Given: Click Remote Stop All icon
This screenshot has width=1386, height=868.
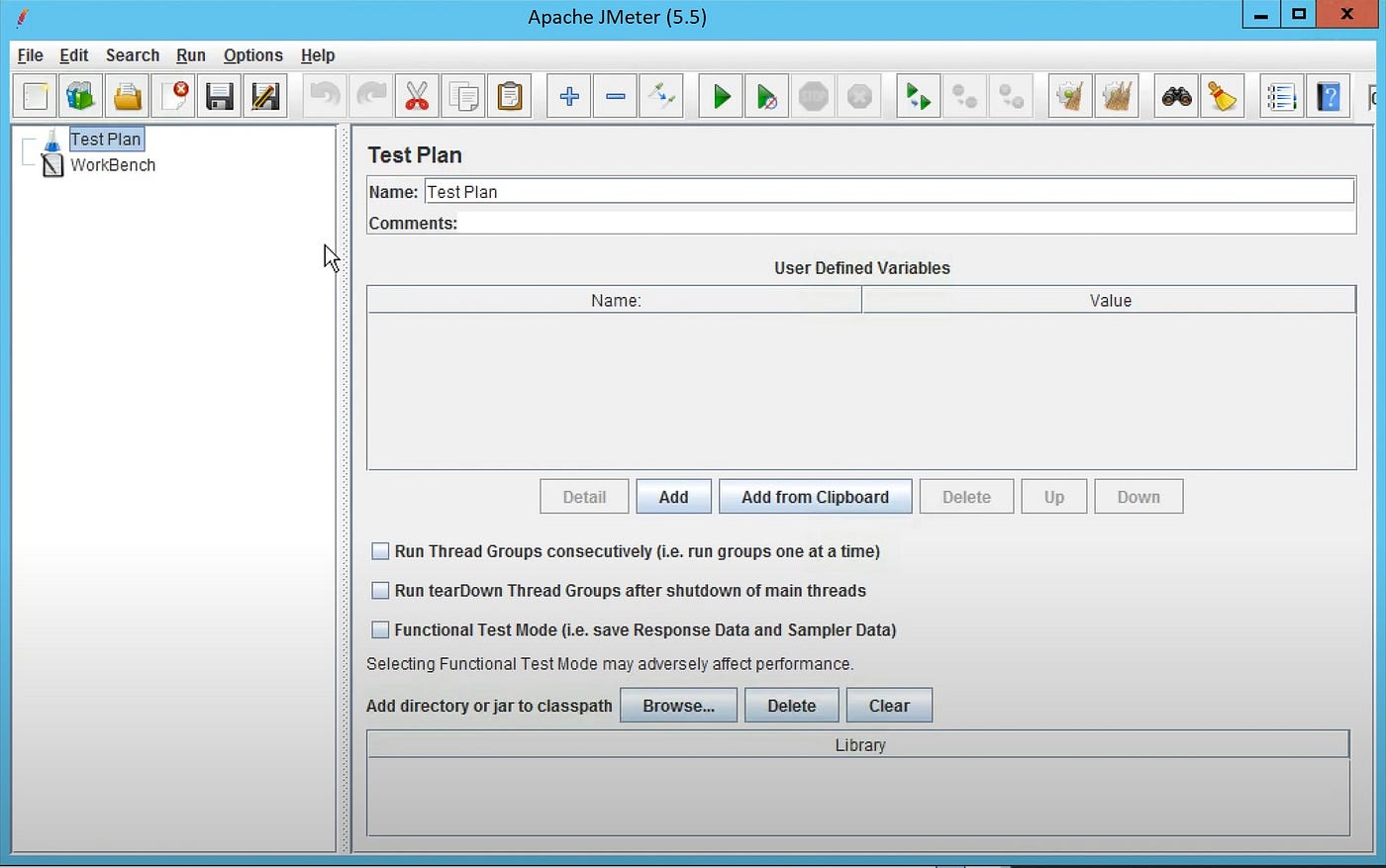Looking at the screenshot, I should click(965, 96).
